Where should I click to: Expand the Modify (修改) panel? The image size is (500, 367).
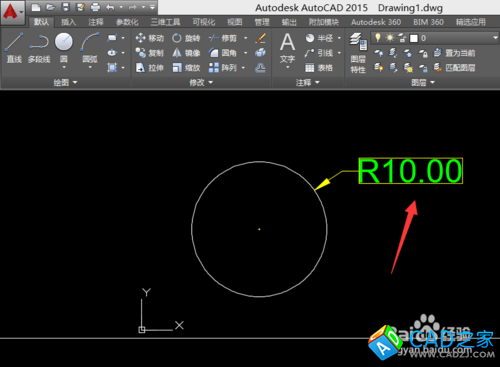pyautogui.click(x=201, y=82)
